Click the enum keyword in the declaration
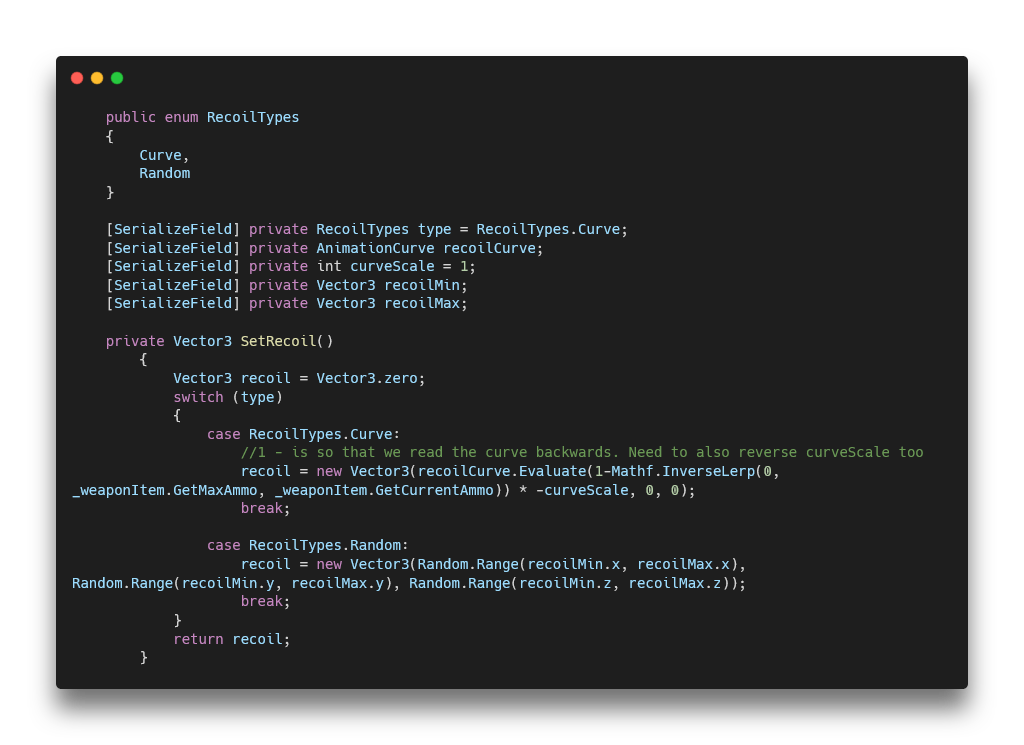Screen dimensions: 1024x745 click(x=181, y=117)
